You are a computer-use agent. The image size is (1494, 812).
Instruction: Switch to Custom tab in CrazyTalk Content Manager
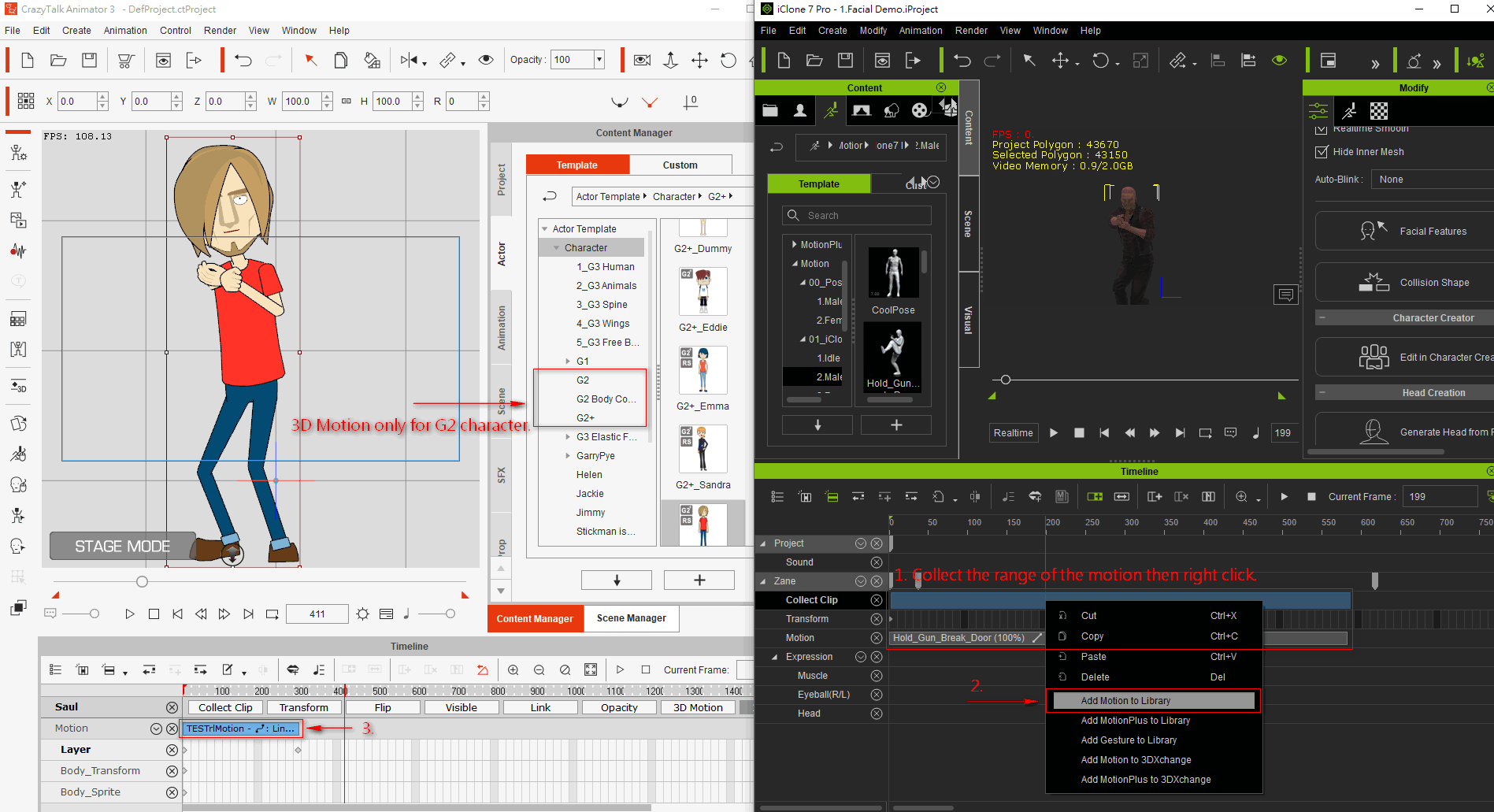[680, 165]
